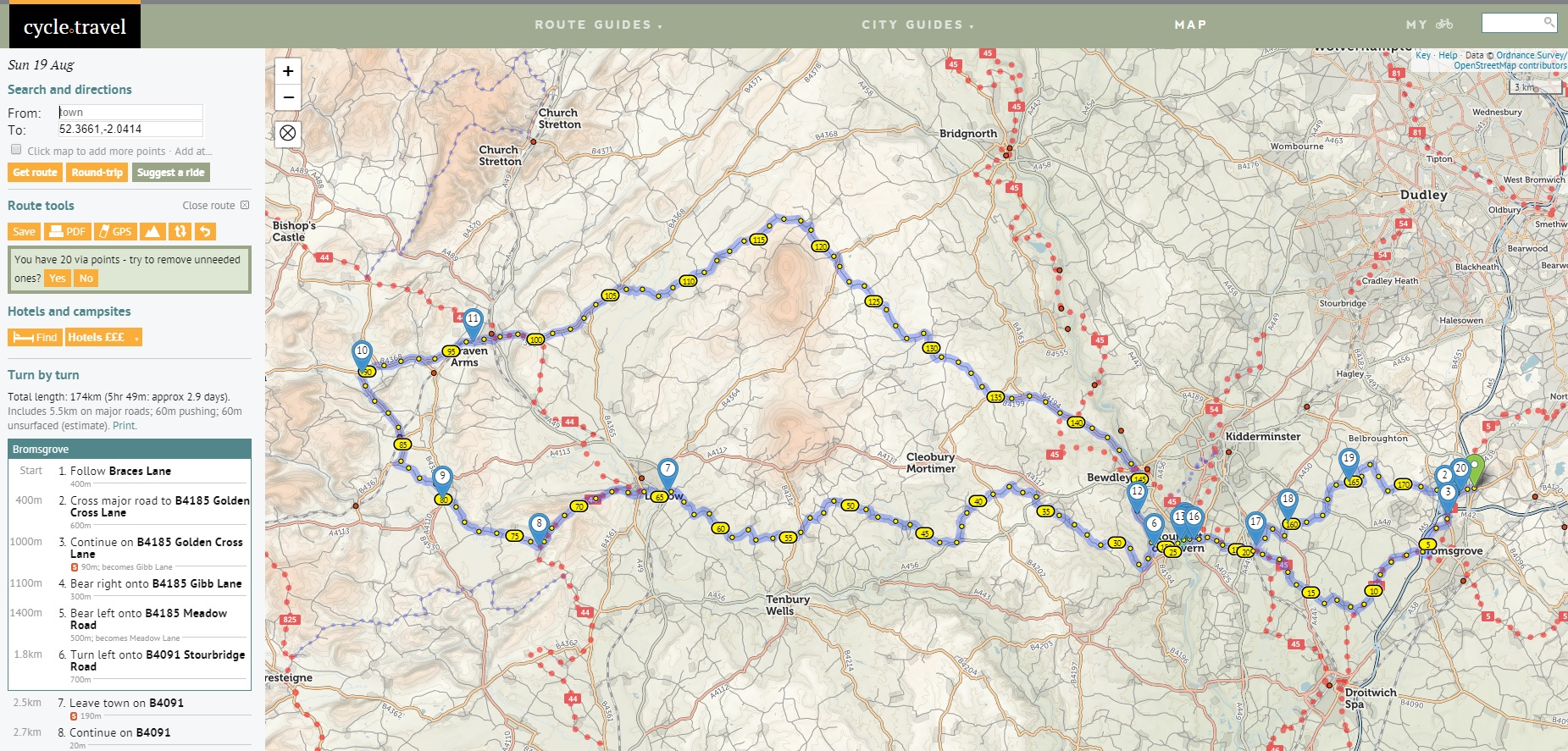The width and height of the screenshot is (1568, 751).
Task: Click the Suggest a ride button
Action: [x=170, y=172]
